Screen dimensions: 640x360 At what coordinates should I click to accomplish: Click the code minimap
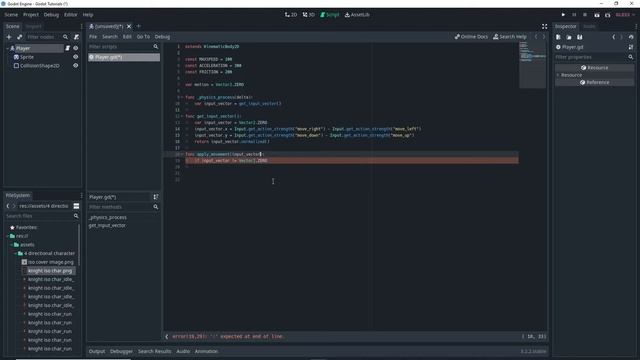pyautogui.click(x=532, y=64)
